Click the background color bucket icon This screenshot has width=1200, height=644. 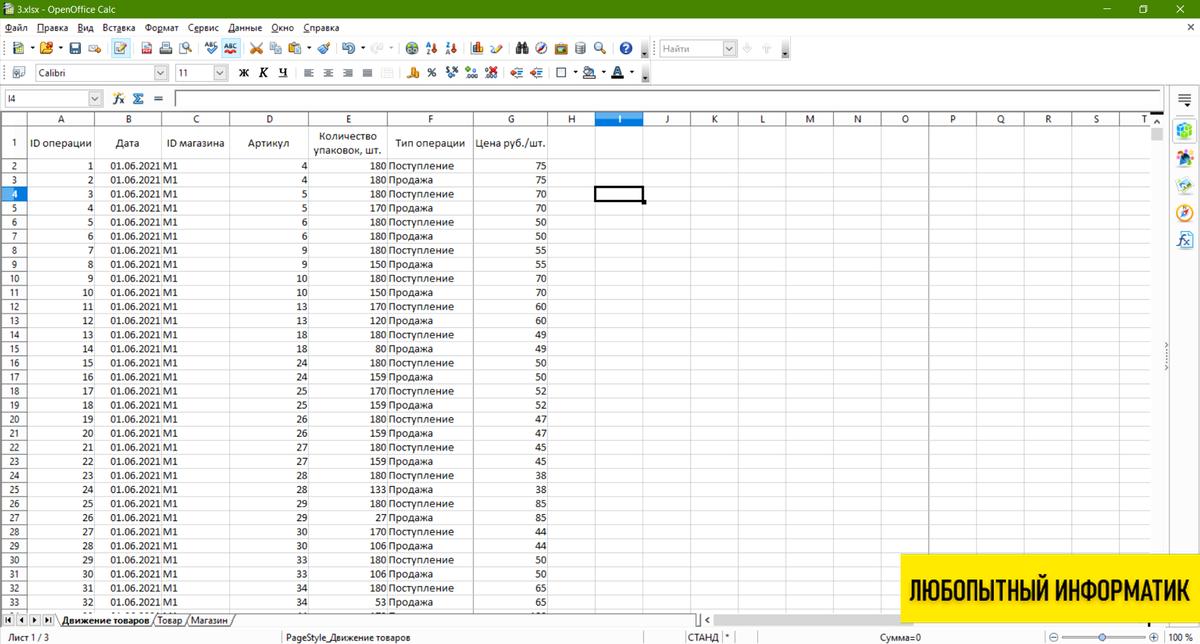click(x=588, y=73)
